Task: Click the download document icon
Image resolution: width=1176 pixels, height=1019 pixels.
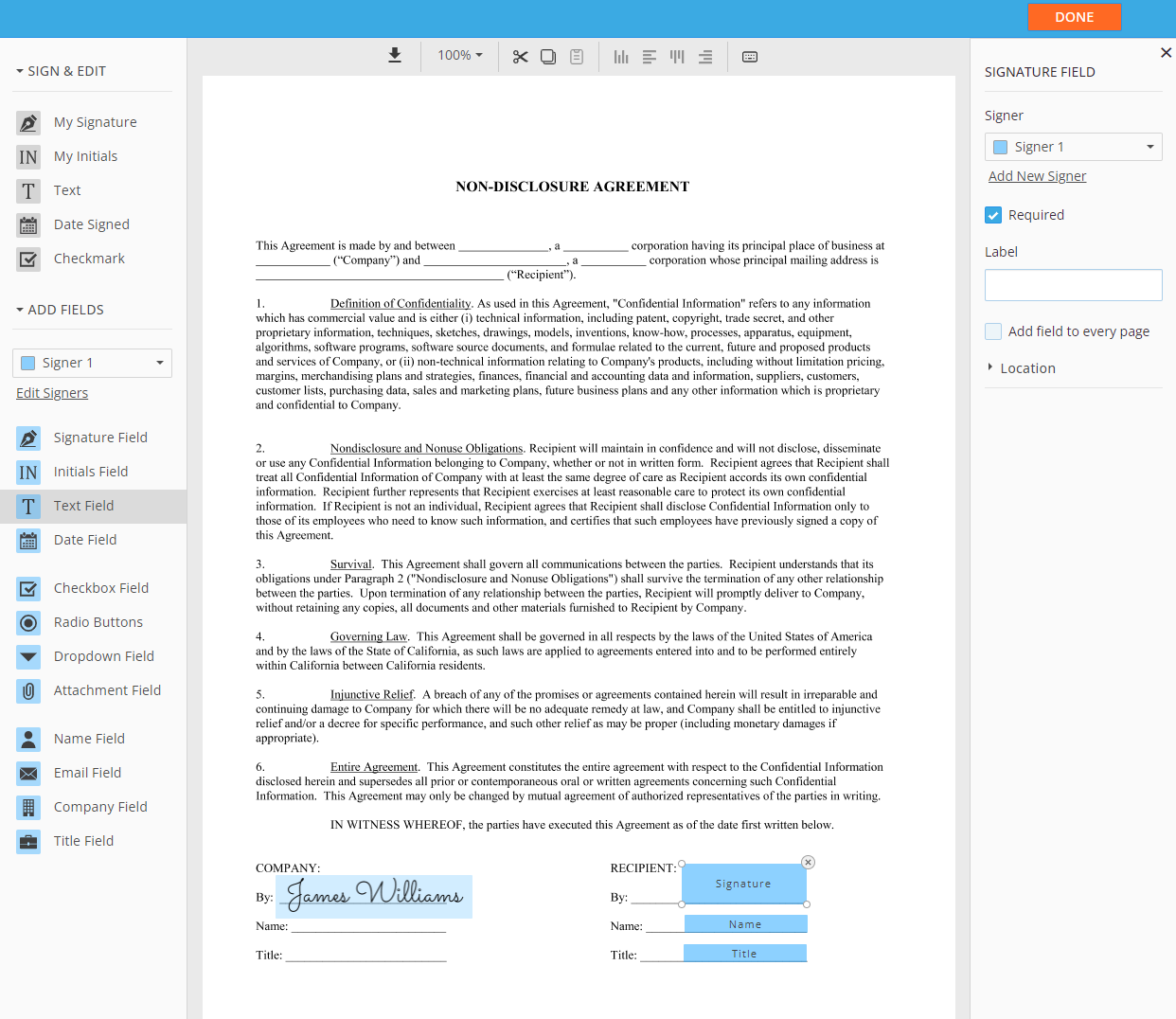Action: coord(395,55)
